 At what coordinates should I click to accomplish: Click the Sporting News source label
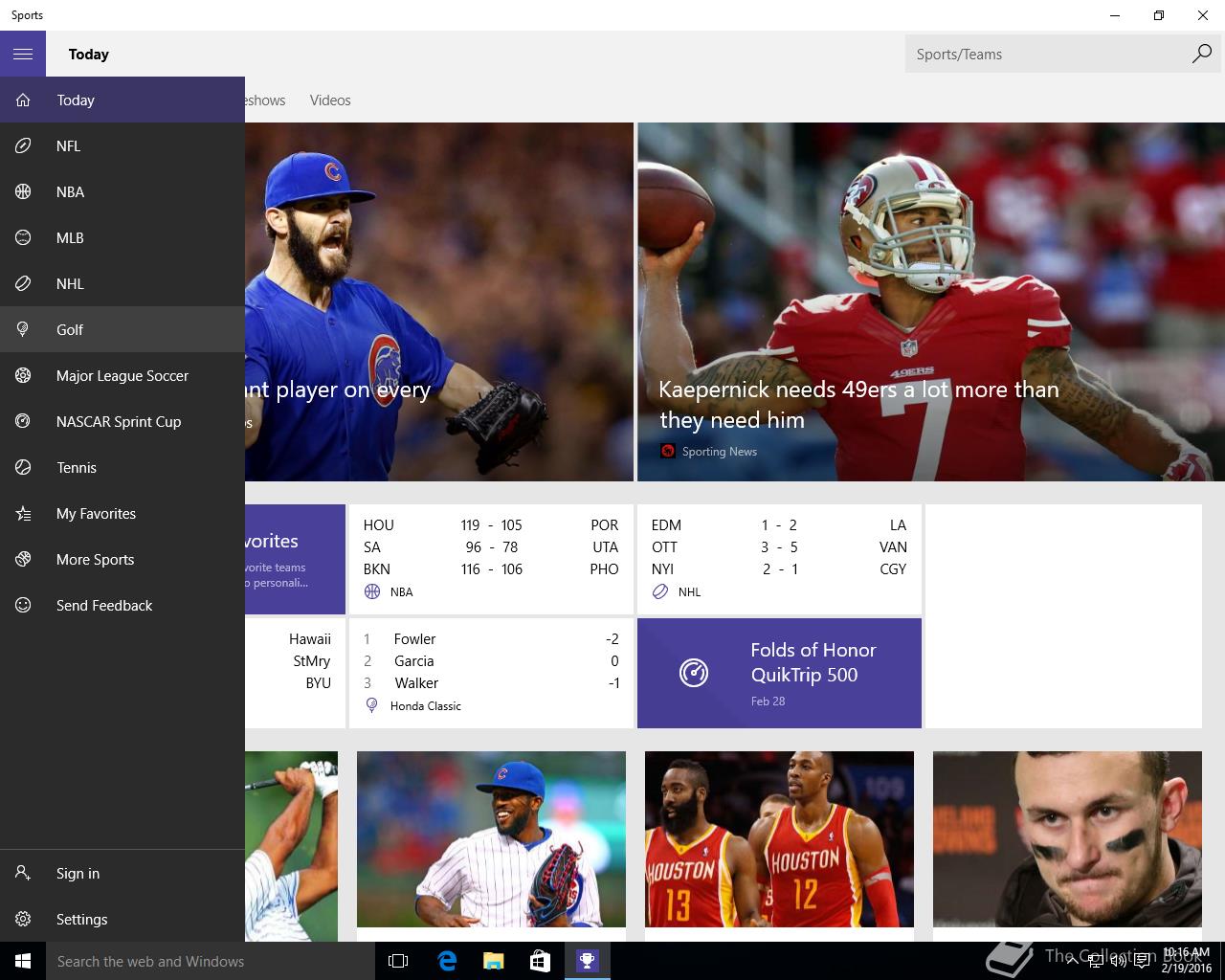[x=720, y=451]
